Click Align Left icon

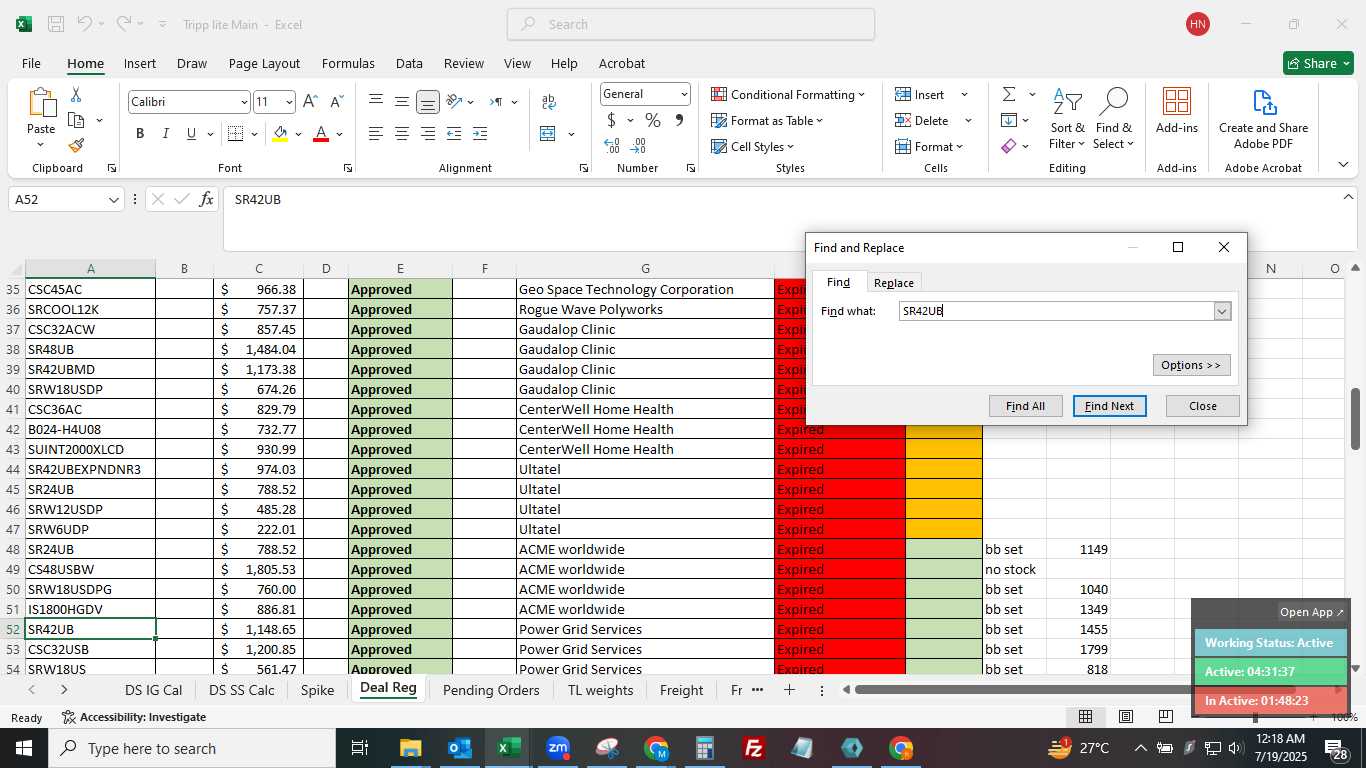(x=376, y=134)
